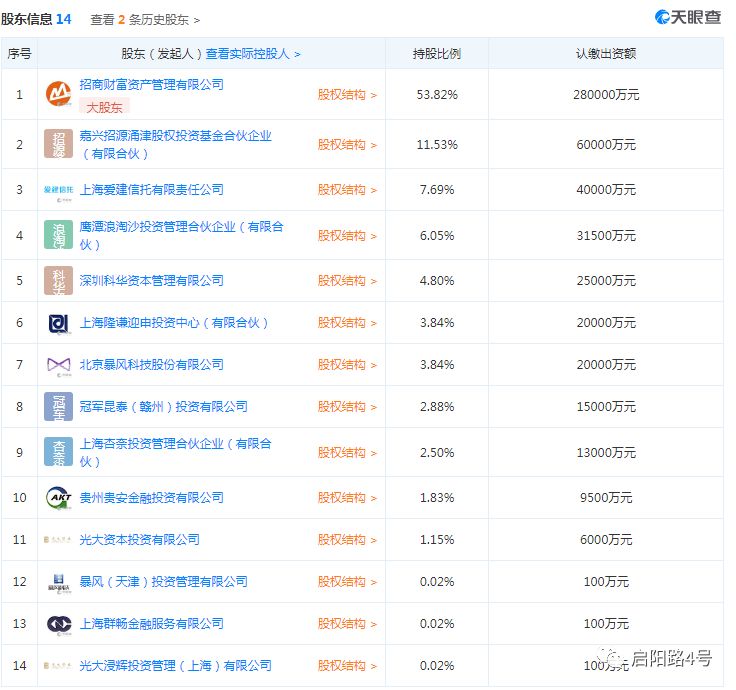Select the 9500万元 capital amount
The width and height of the screenshot is (736, 690).
coord(606,498)
